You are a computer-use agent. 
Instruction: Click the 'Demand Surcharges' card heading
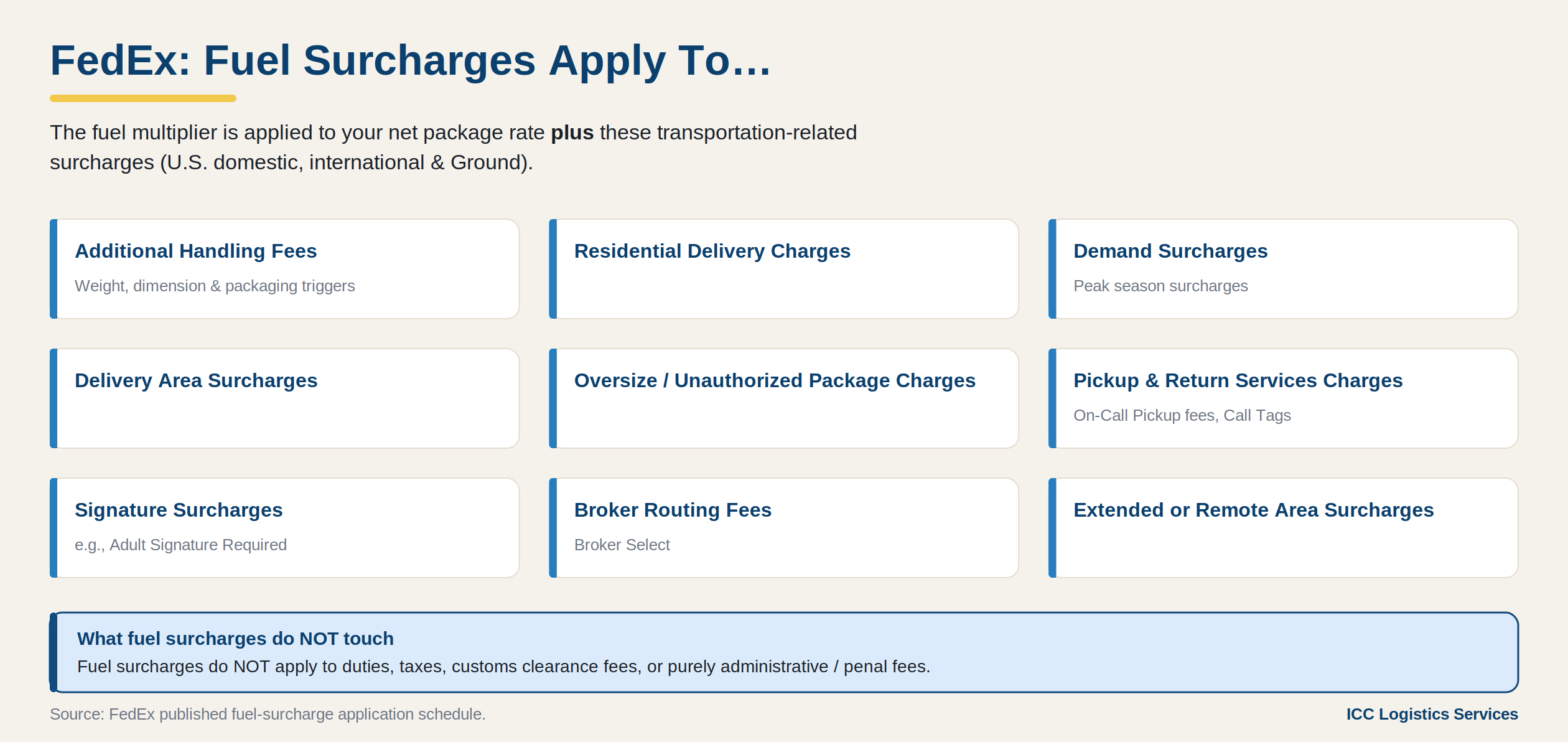1170,251
